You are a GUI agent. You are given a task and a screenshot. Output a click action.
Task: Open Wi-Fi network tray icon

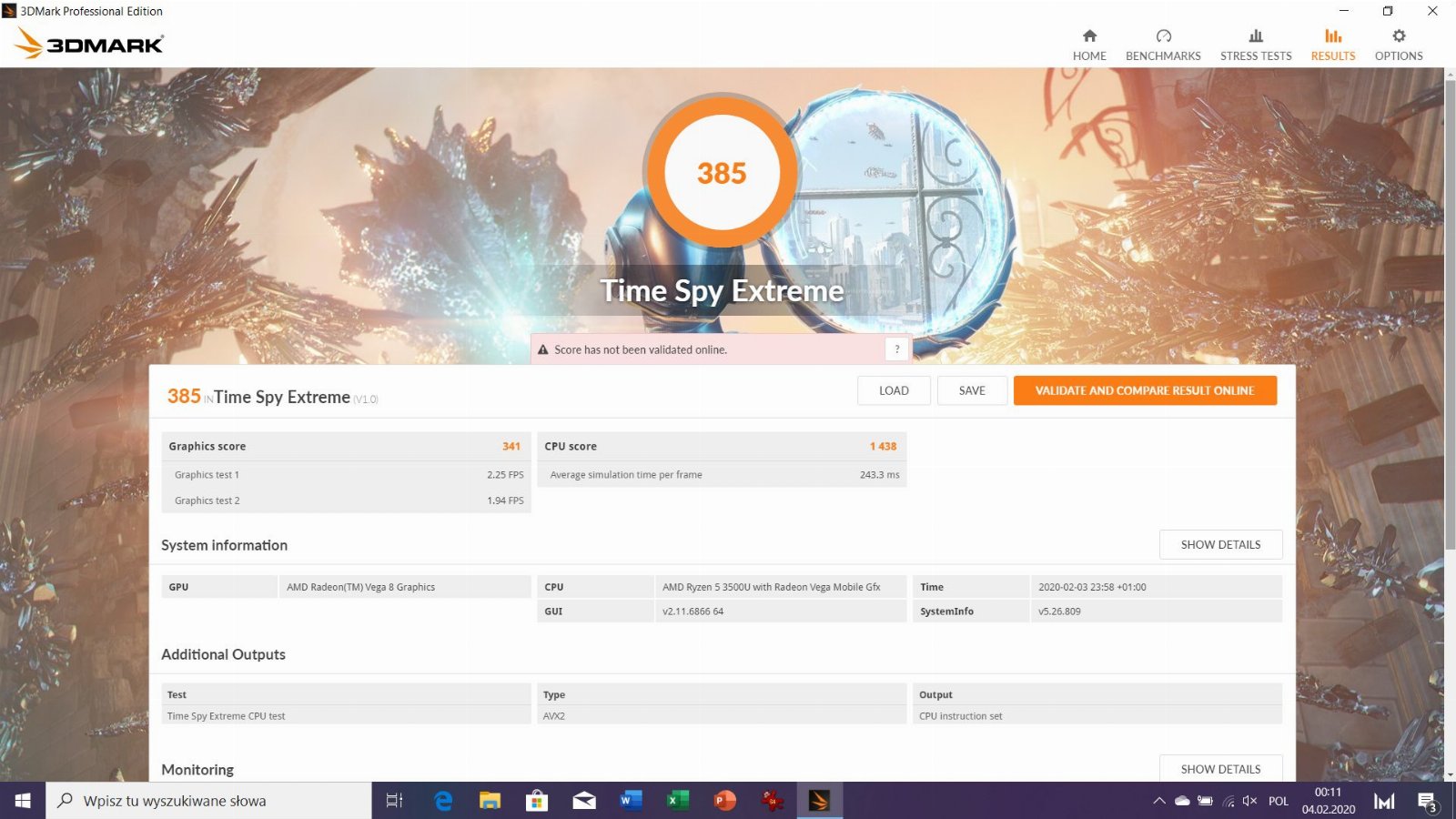click(1228, 801)
